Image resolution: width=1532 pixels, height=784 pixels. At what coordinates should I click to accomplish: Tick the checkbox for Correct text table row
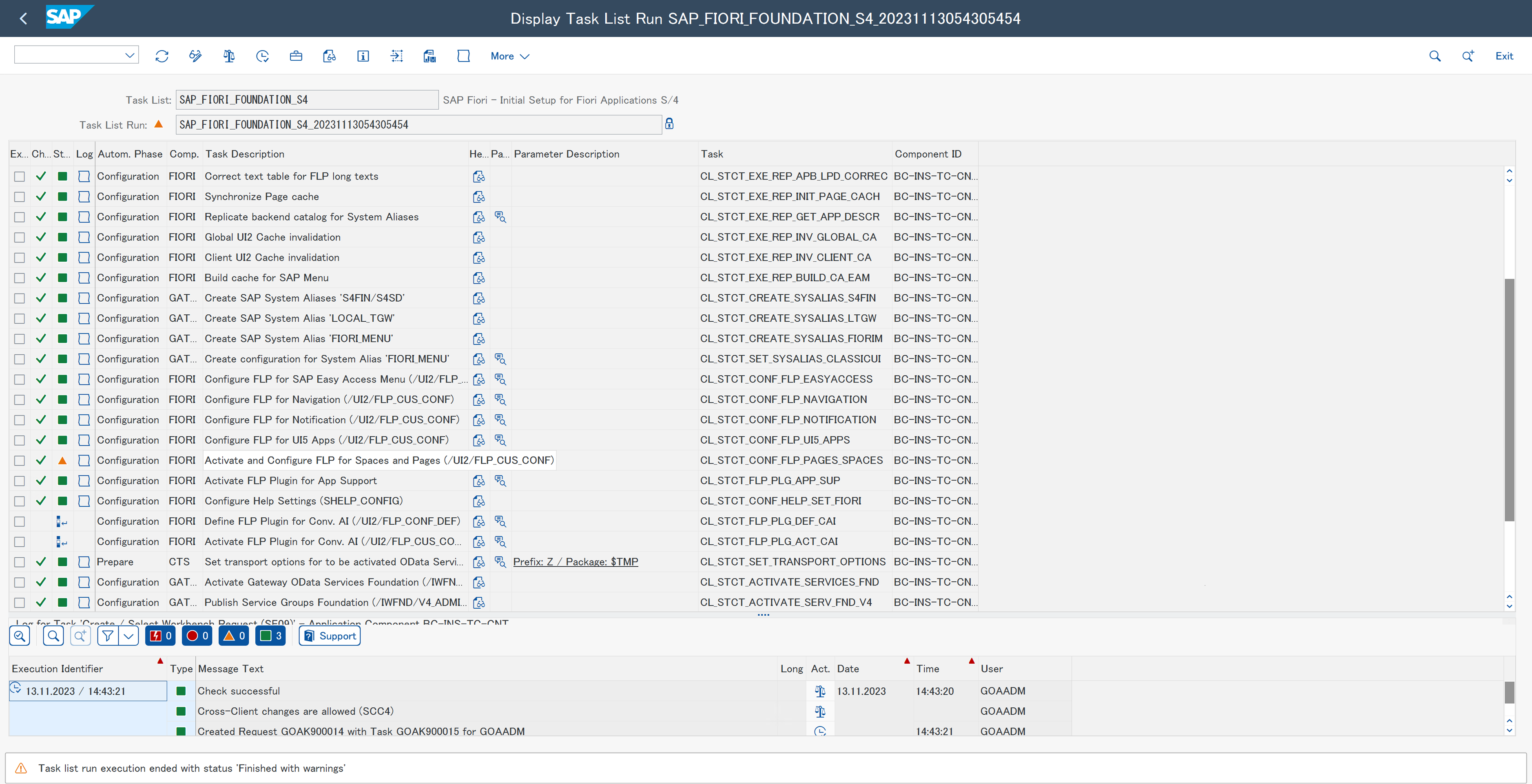point(20,177)
